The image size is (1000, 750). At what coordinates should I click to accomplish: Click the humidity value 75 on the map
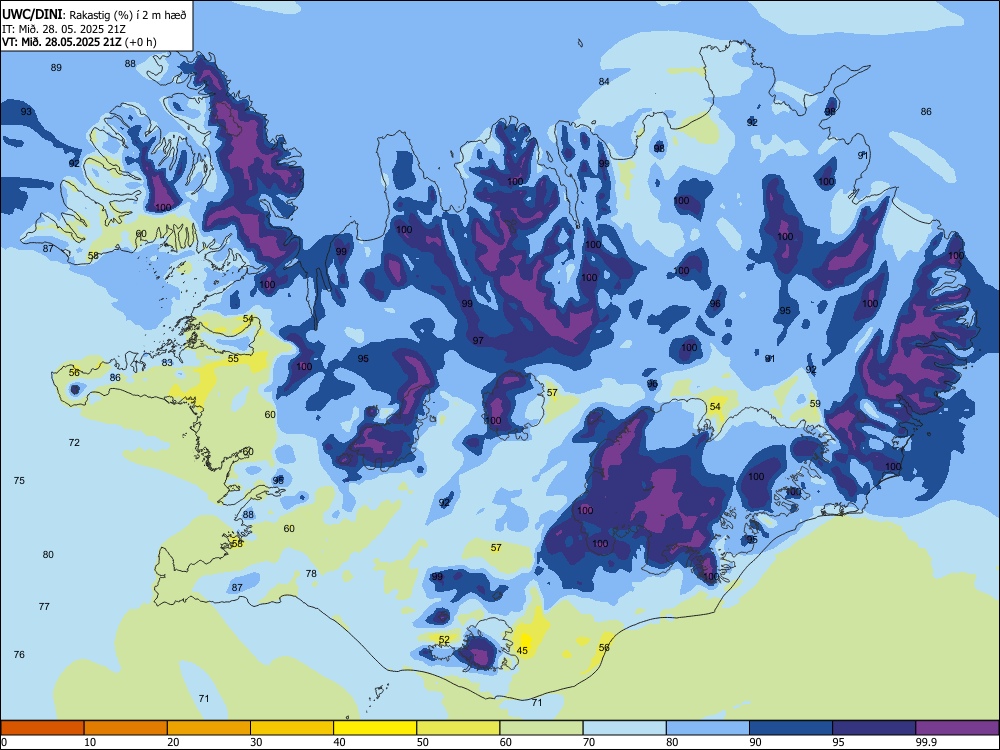[x=19, y=481]
